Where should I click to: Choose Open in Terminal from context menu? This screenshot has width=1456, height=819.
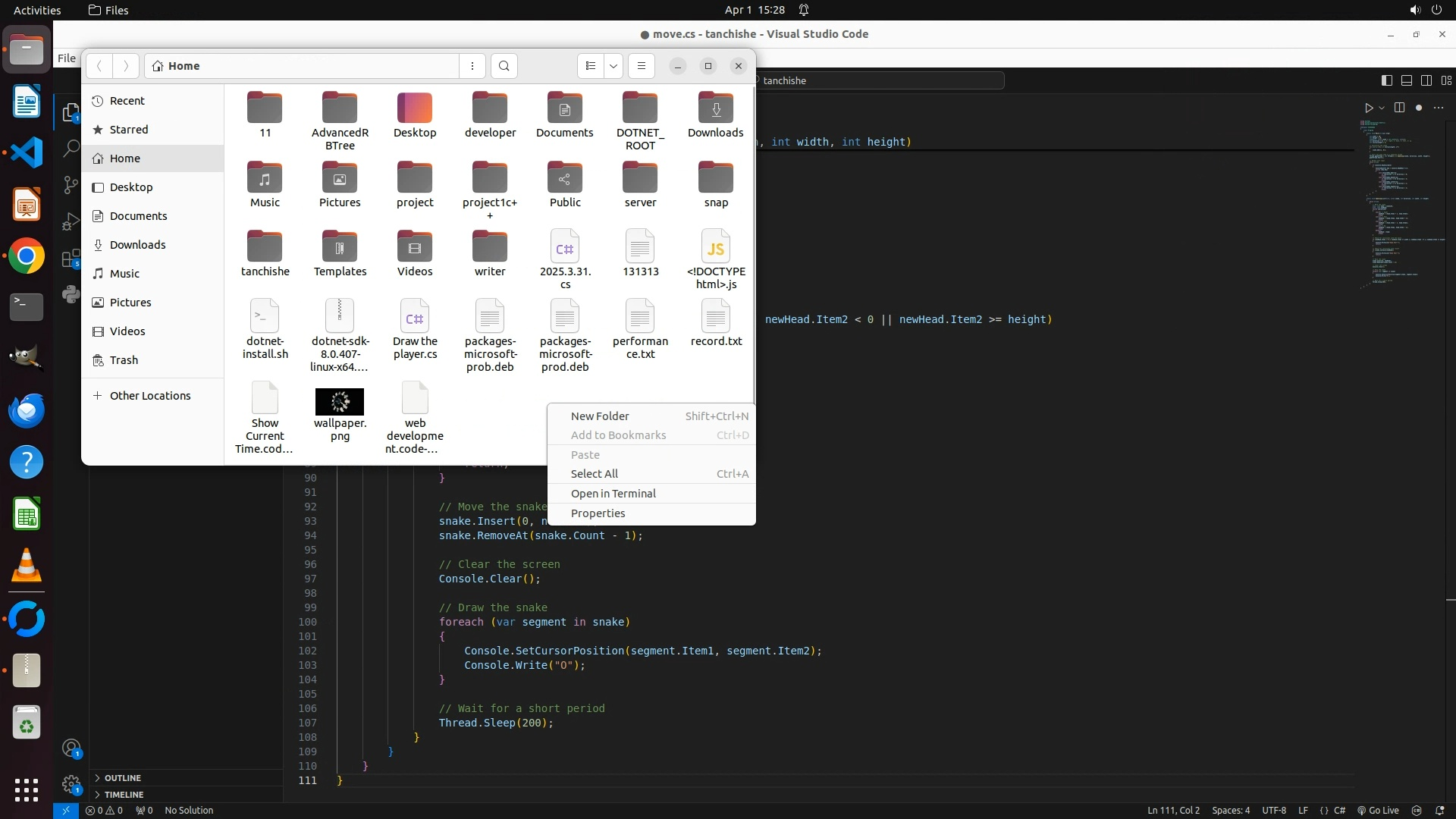(613, 494)
